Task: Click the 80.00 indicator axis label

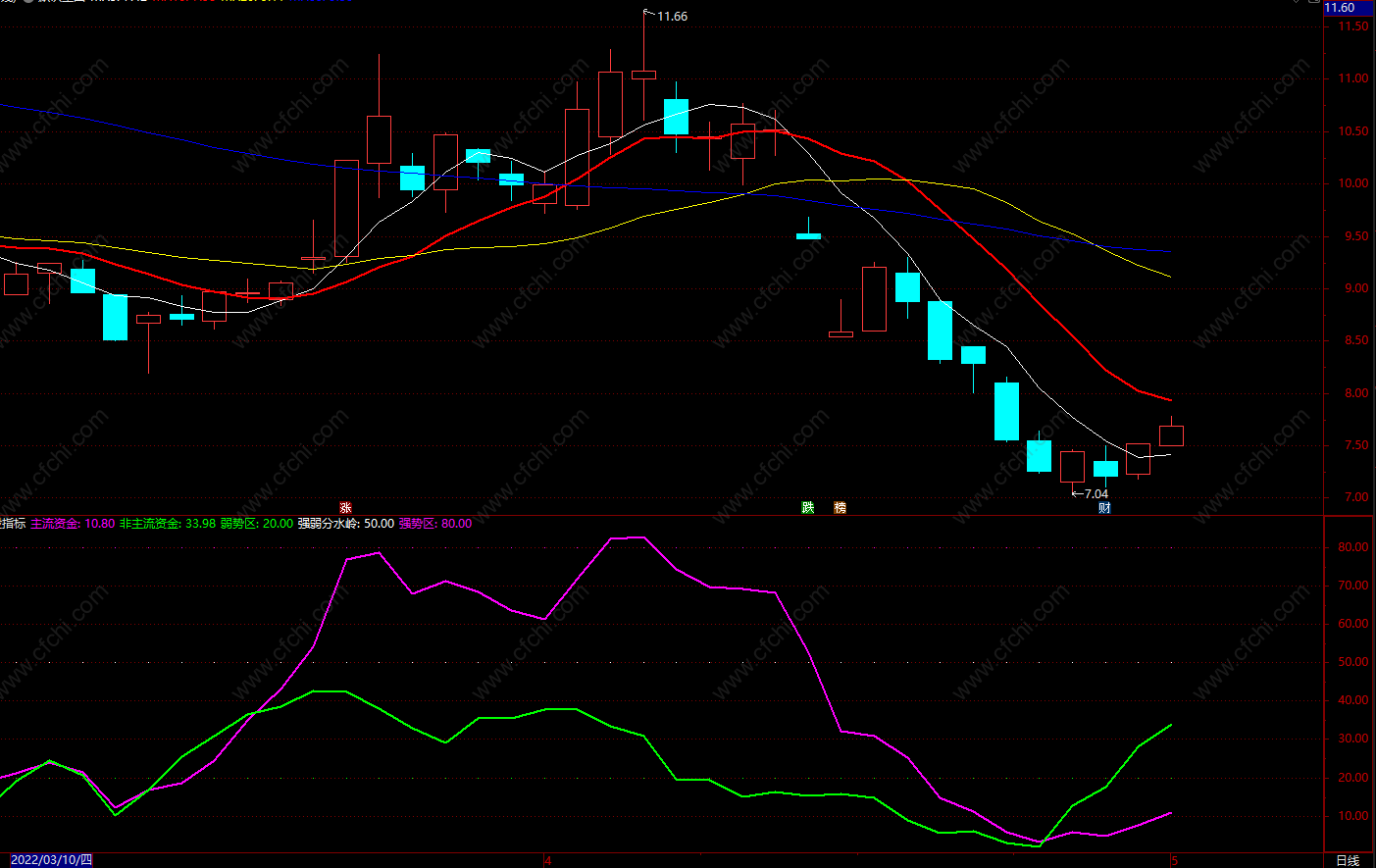Action: pos(1354,547)
